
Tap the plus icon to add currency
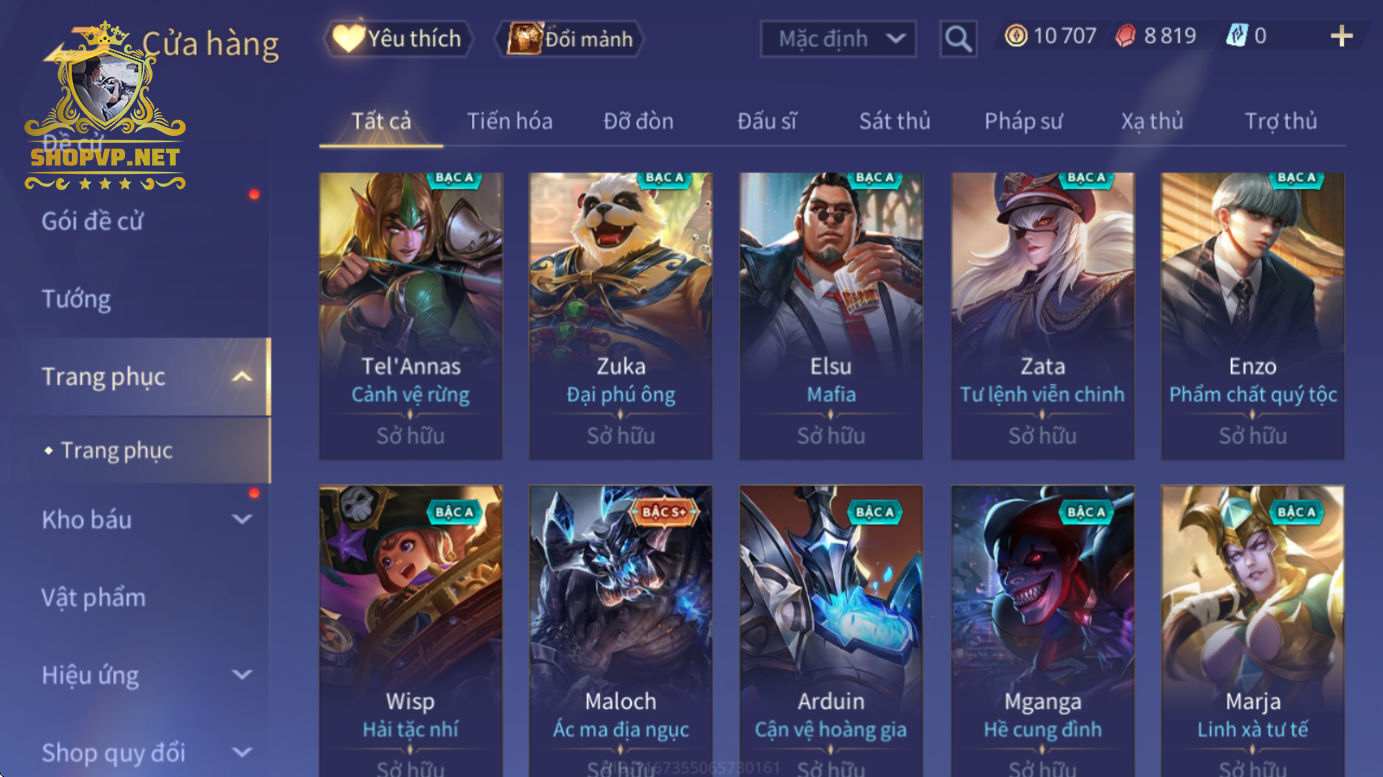pos(1341,37)
